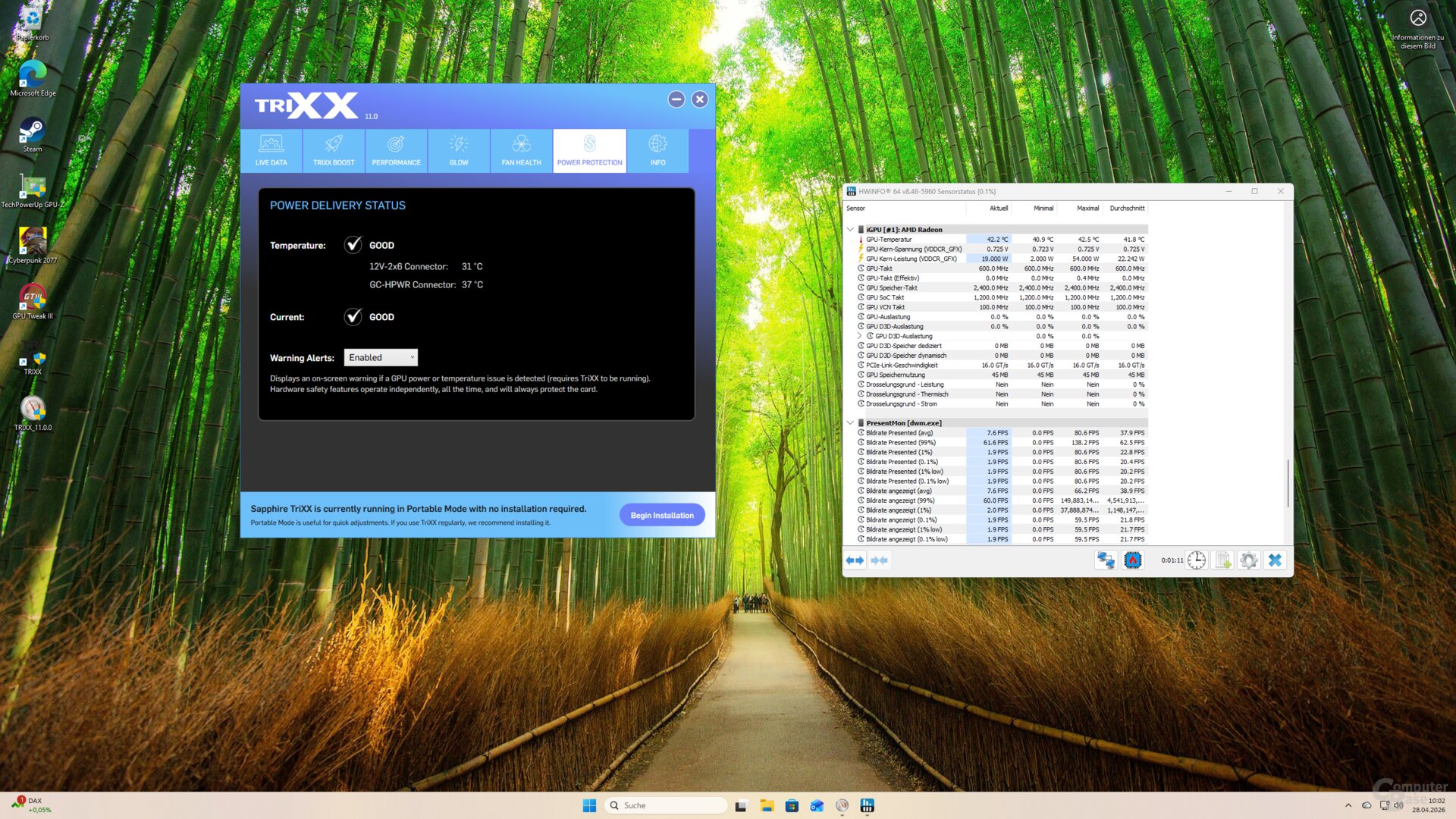This screenshot has height=819, width=1456.
Task: Click the Glow lighting icon
Action: tap(459, 143)
